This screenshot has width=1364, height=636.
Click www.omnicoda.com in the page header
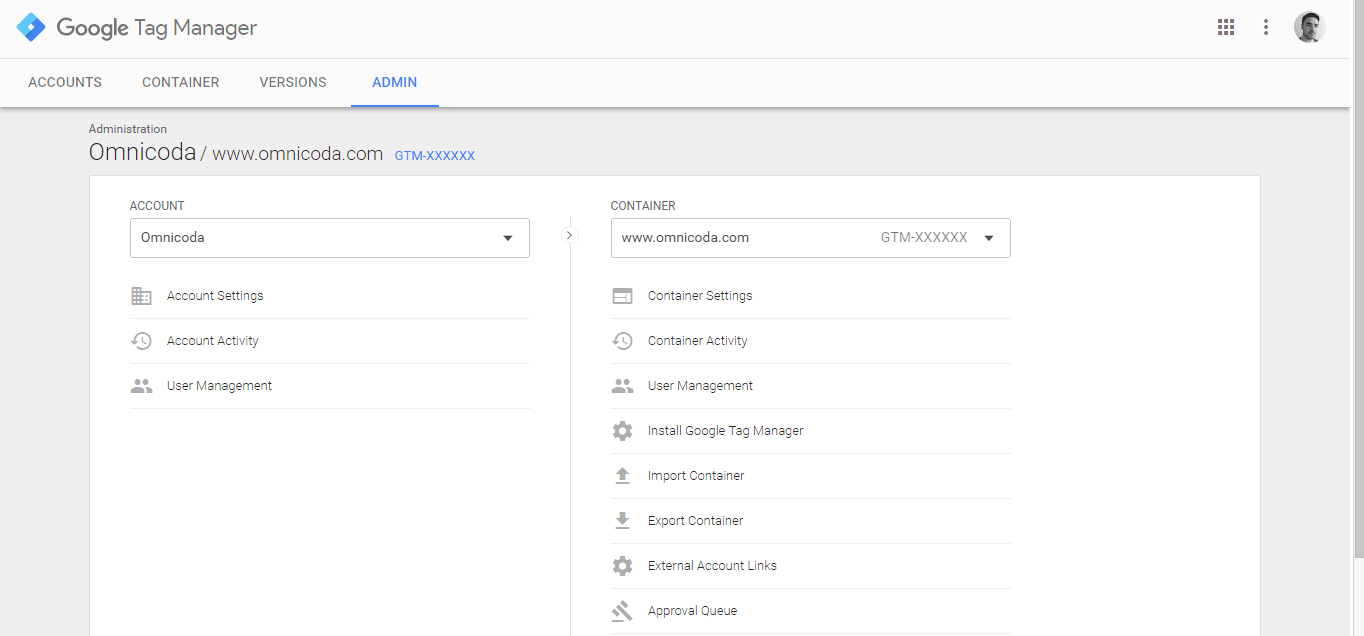(x=298, y=154)
